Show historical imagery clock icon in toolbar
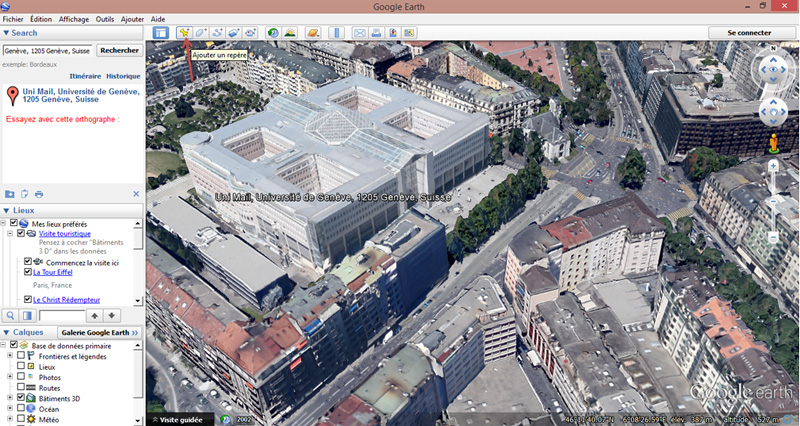Screen dimensions: 800x426 (273, 33)
